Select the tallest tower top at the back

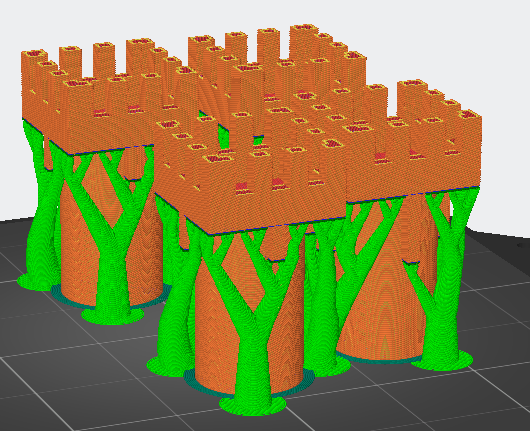pos(304,29)
